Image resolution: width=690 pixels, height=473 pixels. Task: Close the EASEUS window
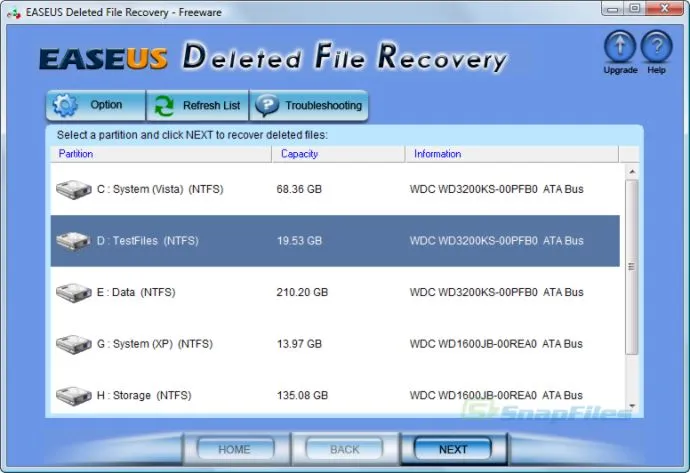click(x=664, y=8)
